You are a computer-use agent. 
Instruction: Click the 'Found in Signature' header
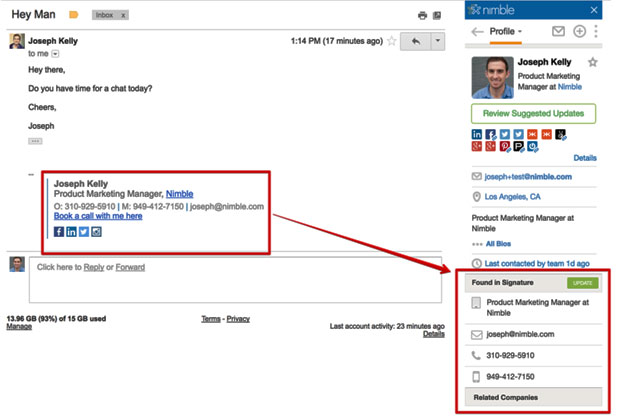point(503,283)
